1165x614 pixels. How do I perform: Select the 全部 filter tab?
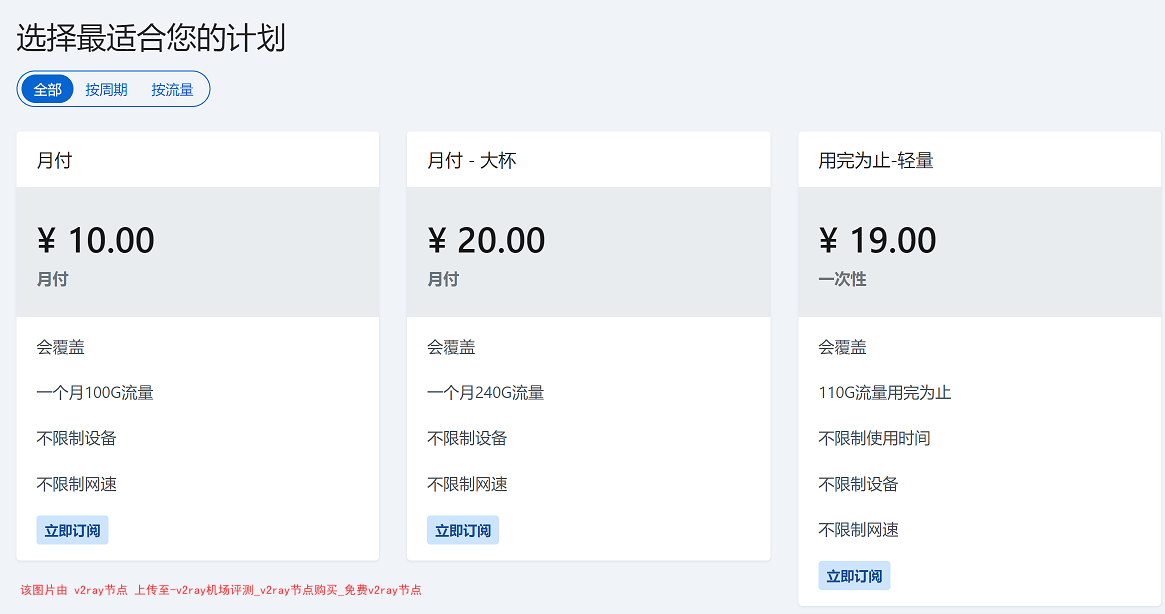tap(47, 89)
